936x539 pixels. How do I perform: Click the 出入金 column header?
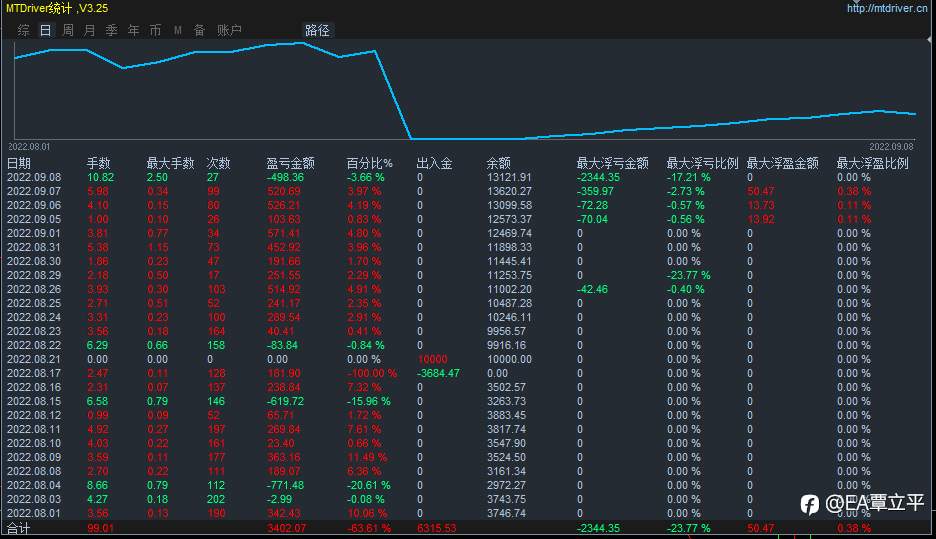click(x=435, y=163)
